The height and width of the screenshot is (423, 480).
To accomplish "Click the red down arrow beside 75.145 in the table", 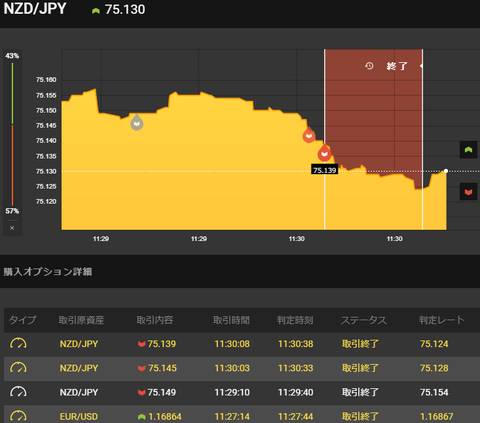I will 142,368.
